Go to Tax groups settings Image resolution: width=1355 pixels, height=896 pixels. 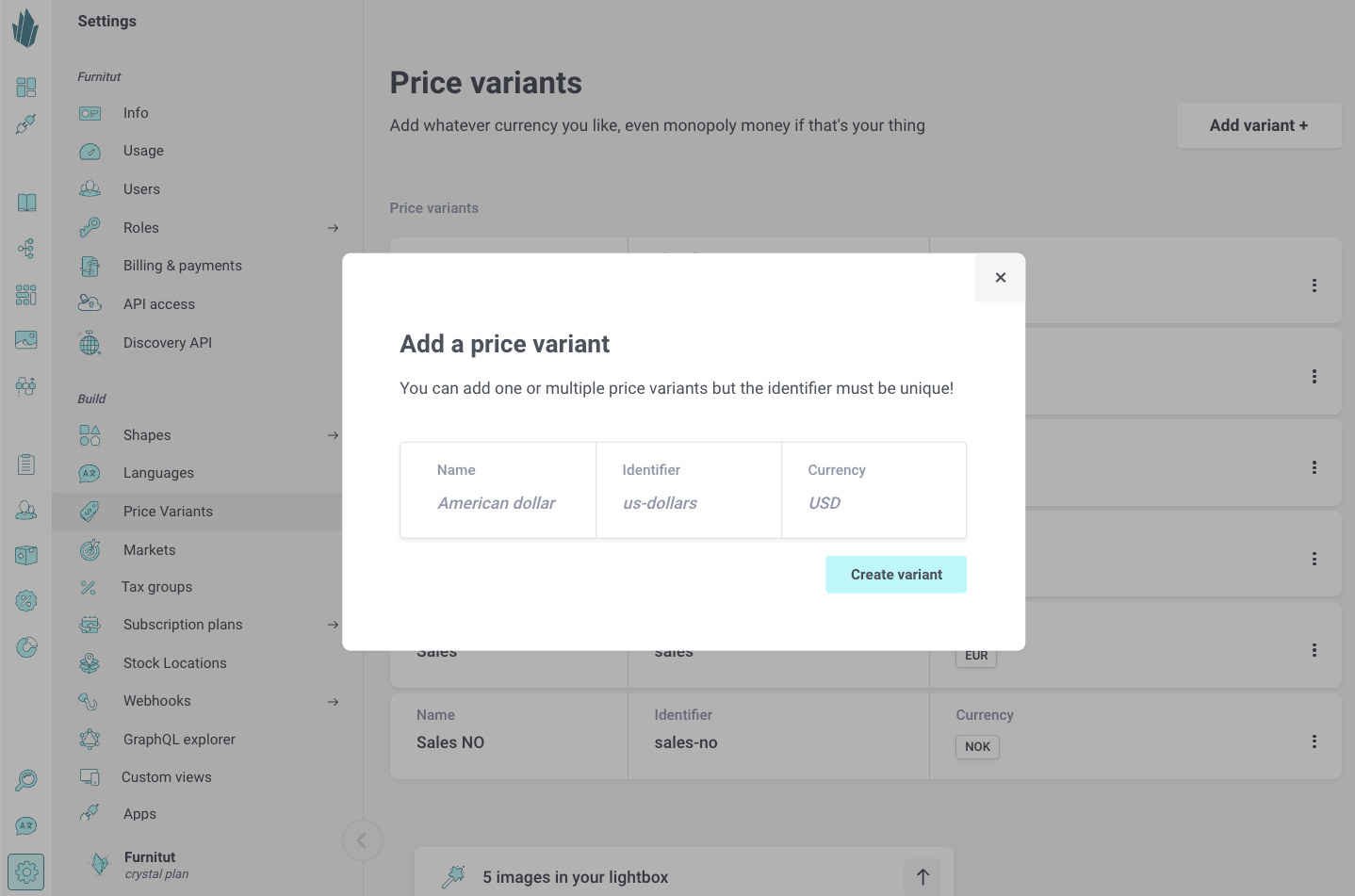pyautogui.click(x=156, y=587)
